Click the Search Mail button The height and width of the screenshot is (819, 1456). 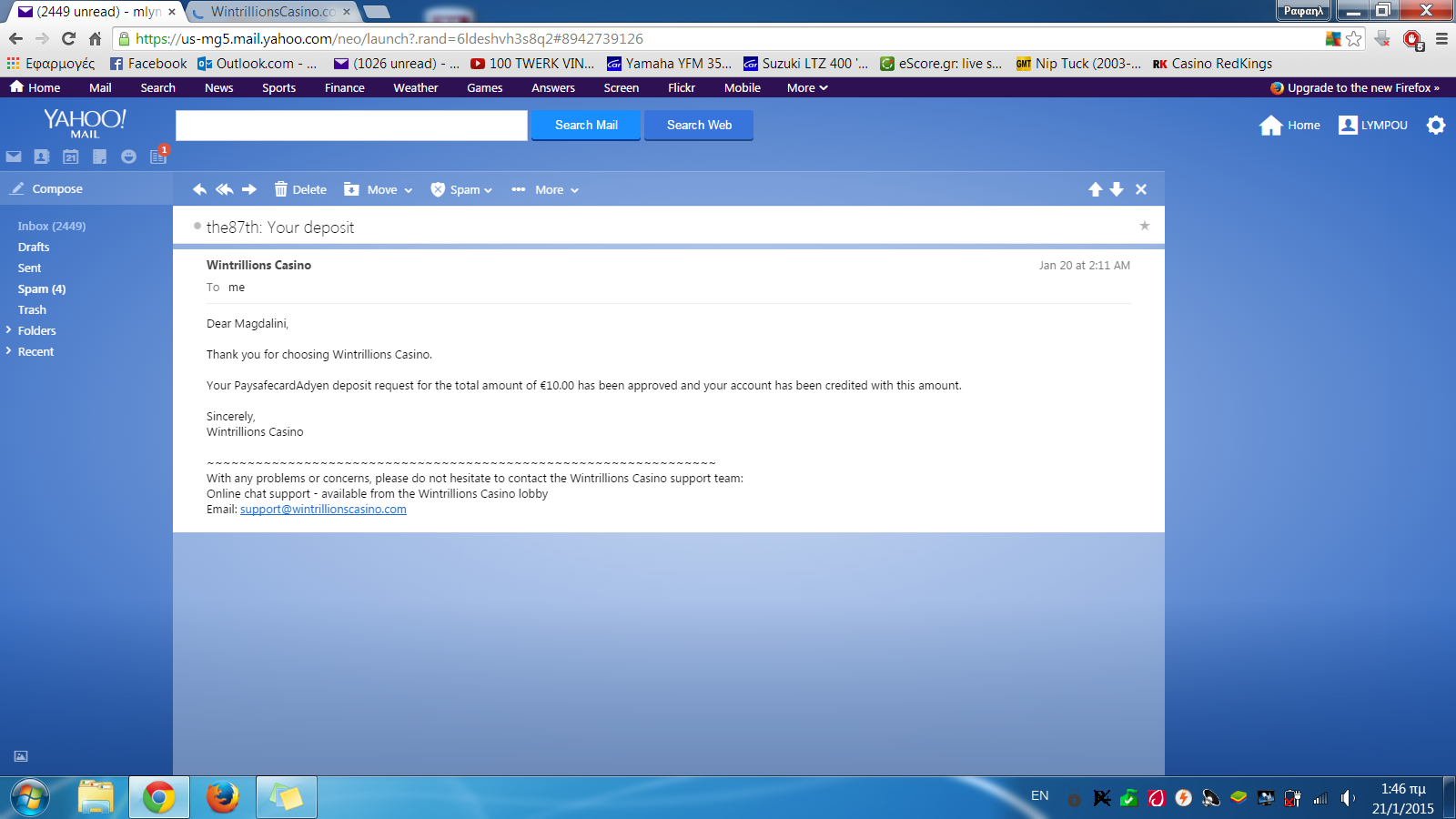[586, 126]
